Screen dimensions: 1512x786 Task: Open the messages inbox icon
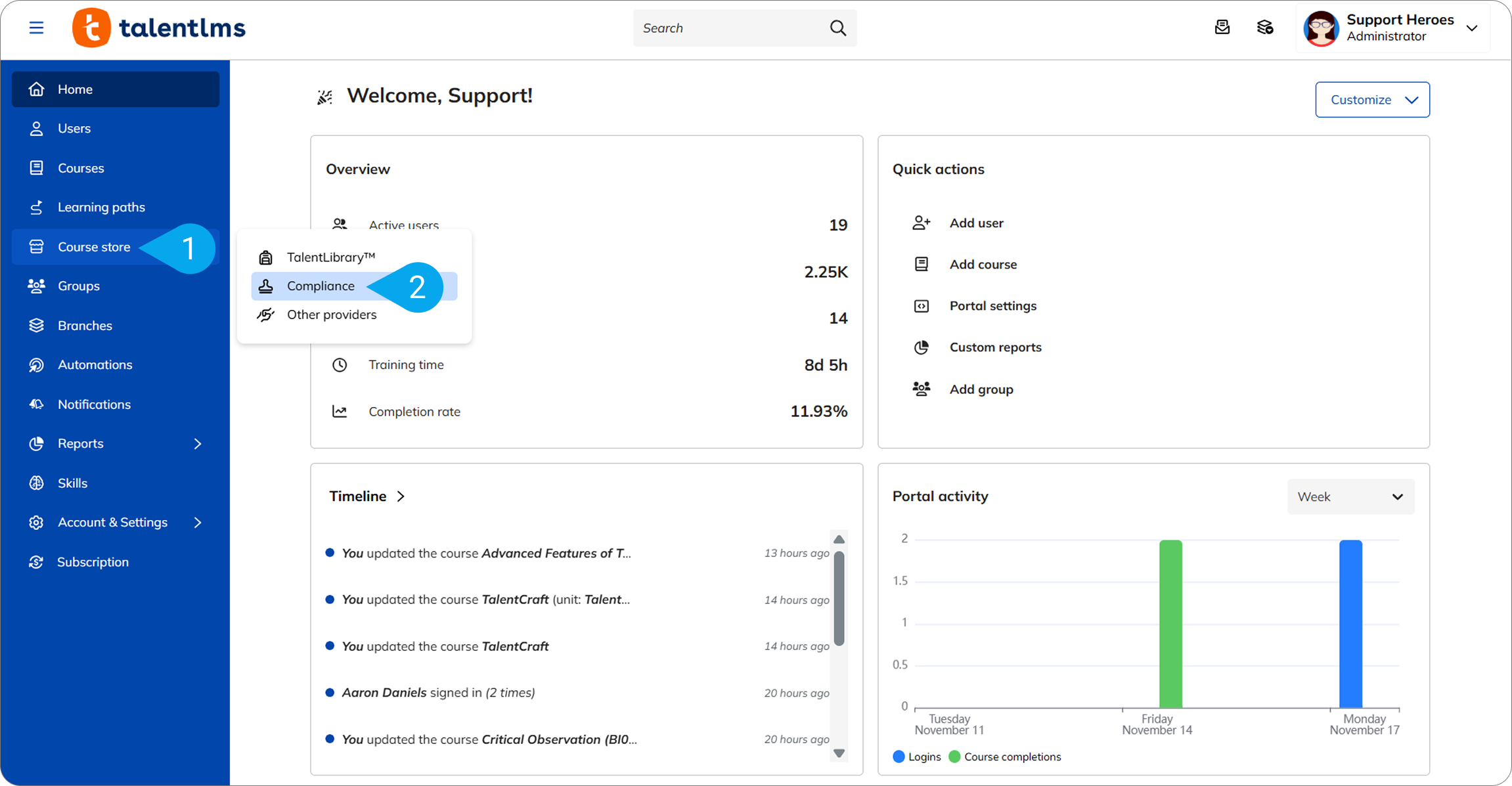pyautogui.click(x=1222, y=28)
